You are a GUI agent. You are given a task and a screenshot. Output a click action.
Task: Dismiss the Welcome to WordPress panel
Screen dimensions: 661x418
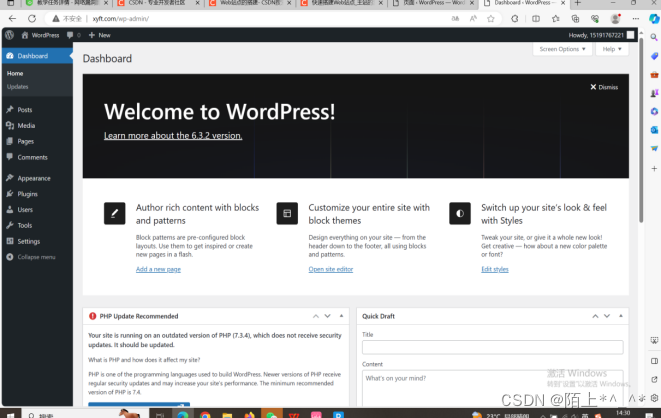point(604,87)
